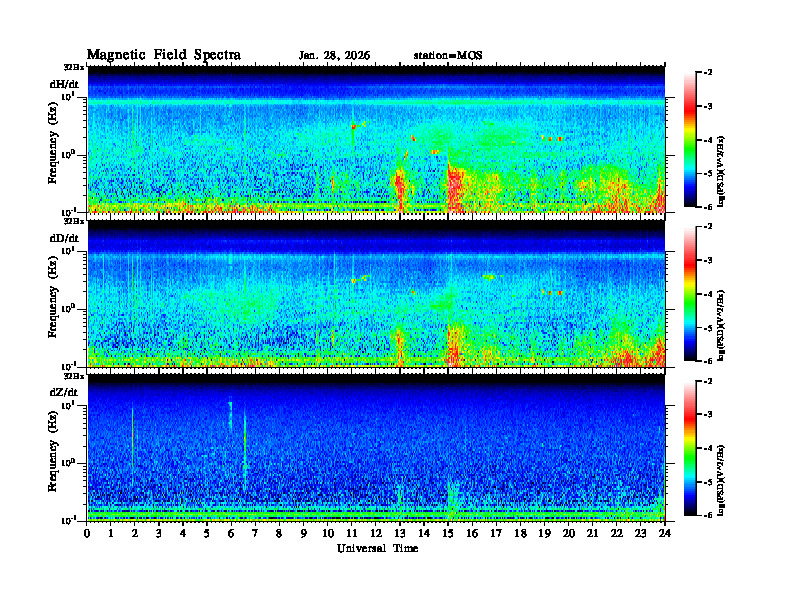The height and width of the screenshot is (612, 792).
Task: Click hour 20 on the time axis
Action: point(569,534)
